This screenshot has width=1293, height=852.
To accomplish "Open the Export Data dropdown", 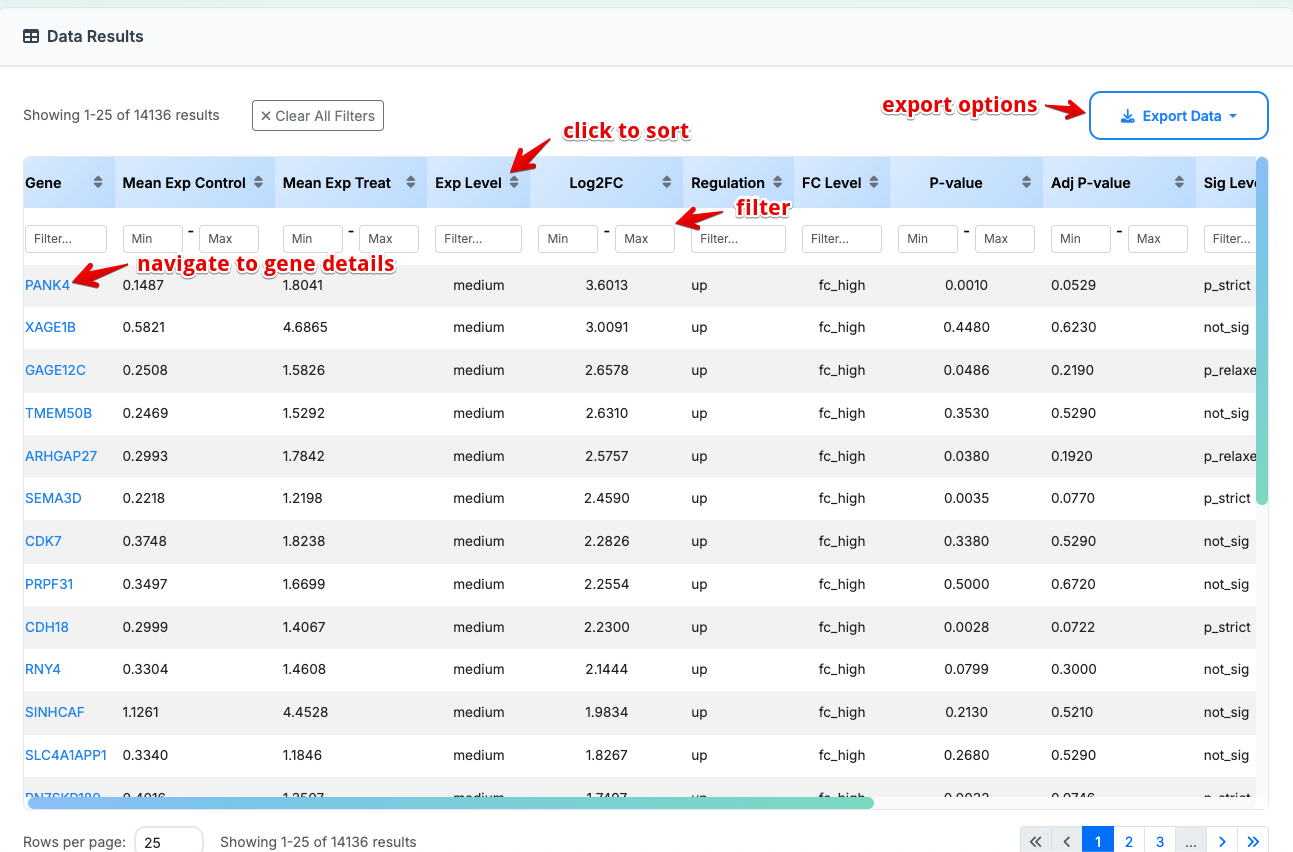I will (x=1178, y=116).
